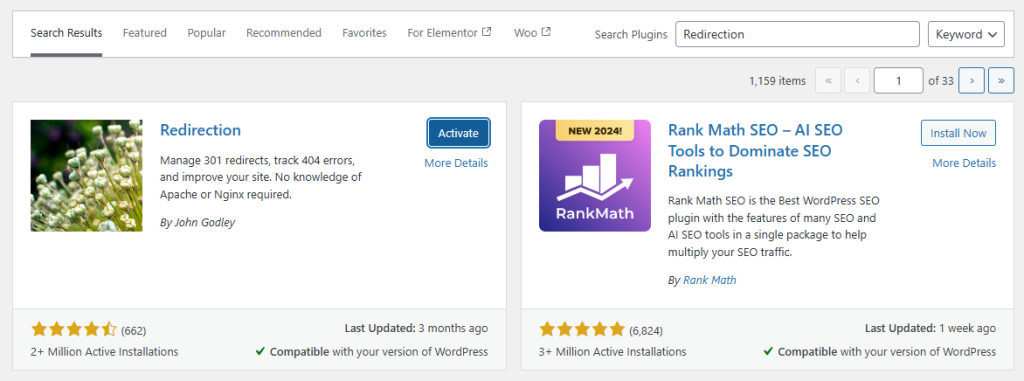This screenshot has width=1024, height=381.
Task: View More Details for Redirection
Action: (x=456, y=163)
